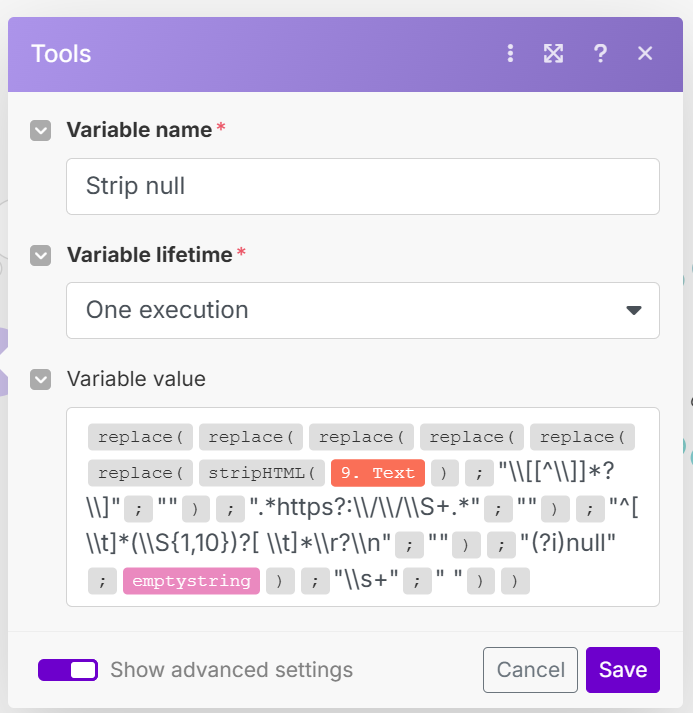Click the Variable lifetime label
The image size is (693, 713).
coord(149,255)
